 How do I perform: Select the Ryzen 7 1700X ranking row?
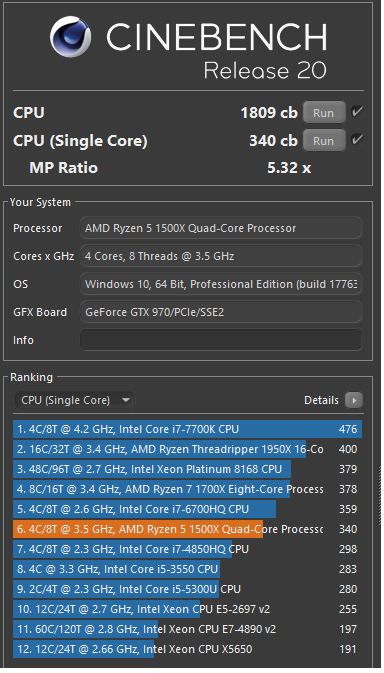pos(187,489)
